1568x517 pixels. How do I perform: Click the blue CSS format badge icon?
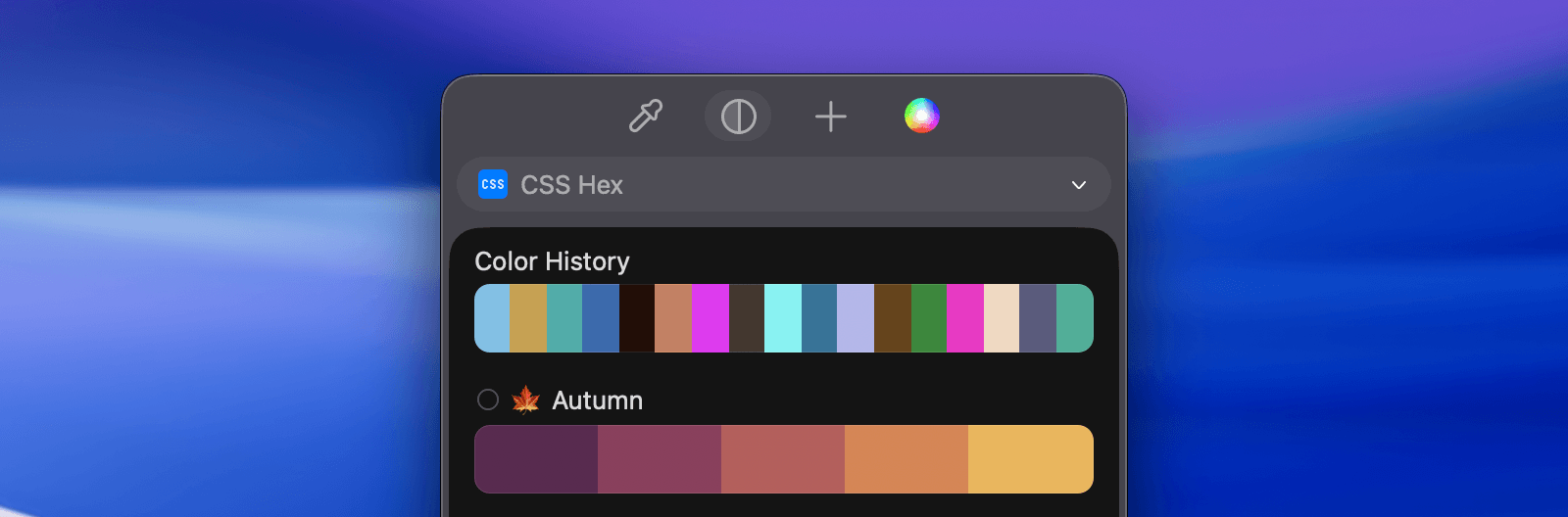(493, 184)
